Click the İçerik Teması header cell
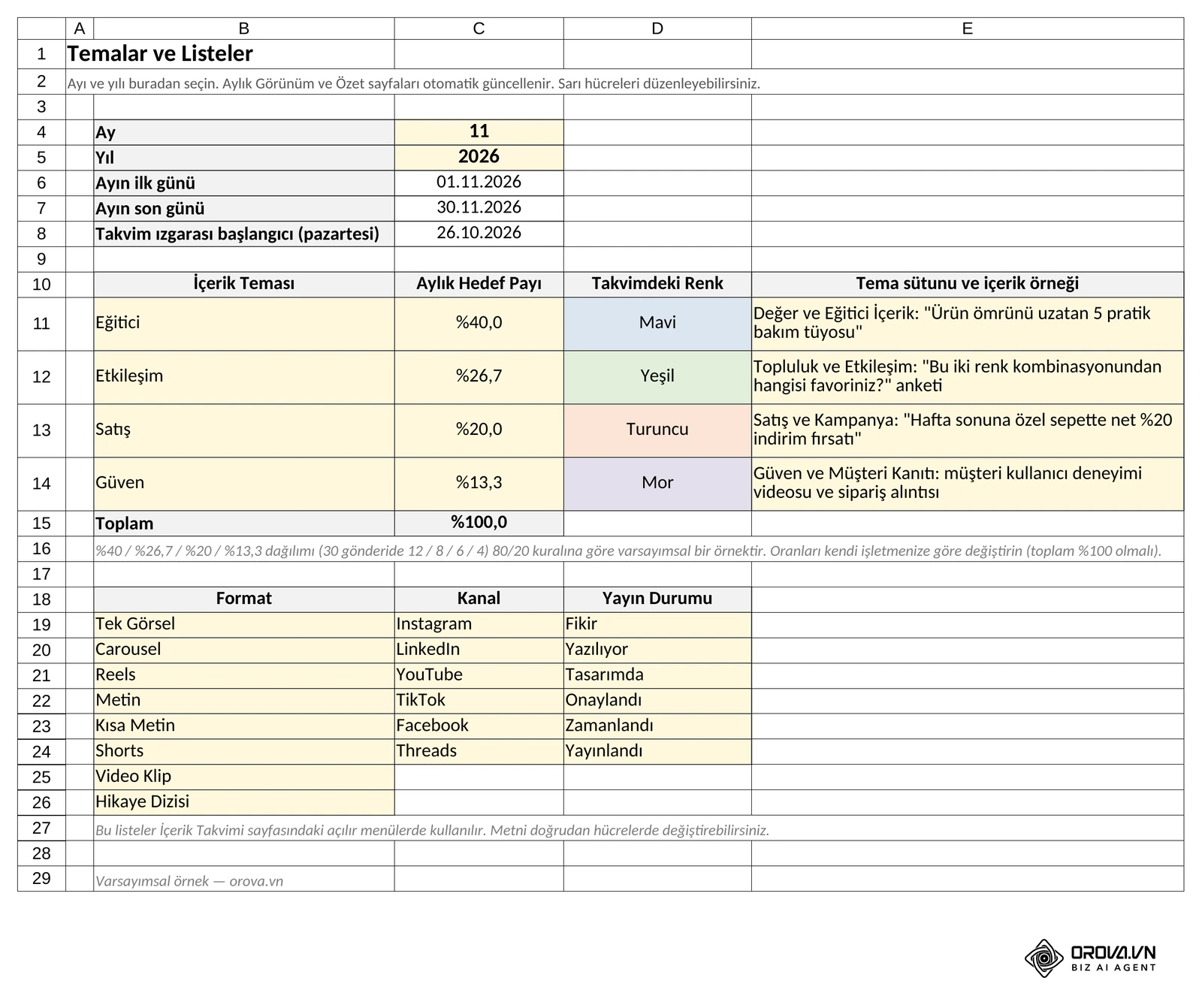Image resolution: width=1202 pixels, height=1008 pixels. [244, 285]
